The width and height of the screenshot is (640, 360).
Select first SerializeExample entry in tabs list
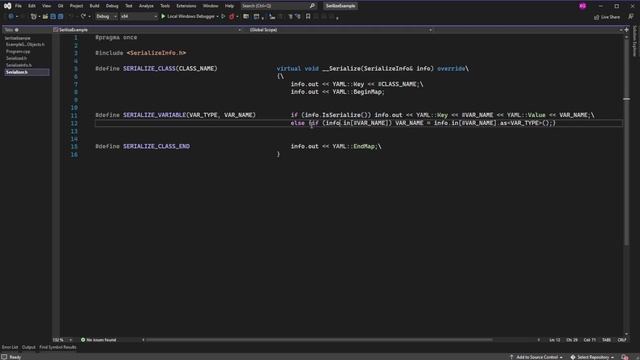pyautogui.click(x=18, y=38)
